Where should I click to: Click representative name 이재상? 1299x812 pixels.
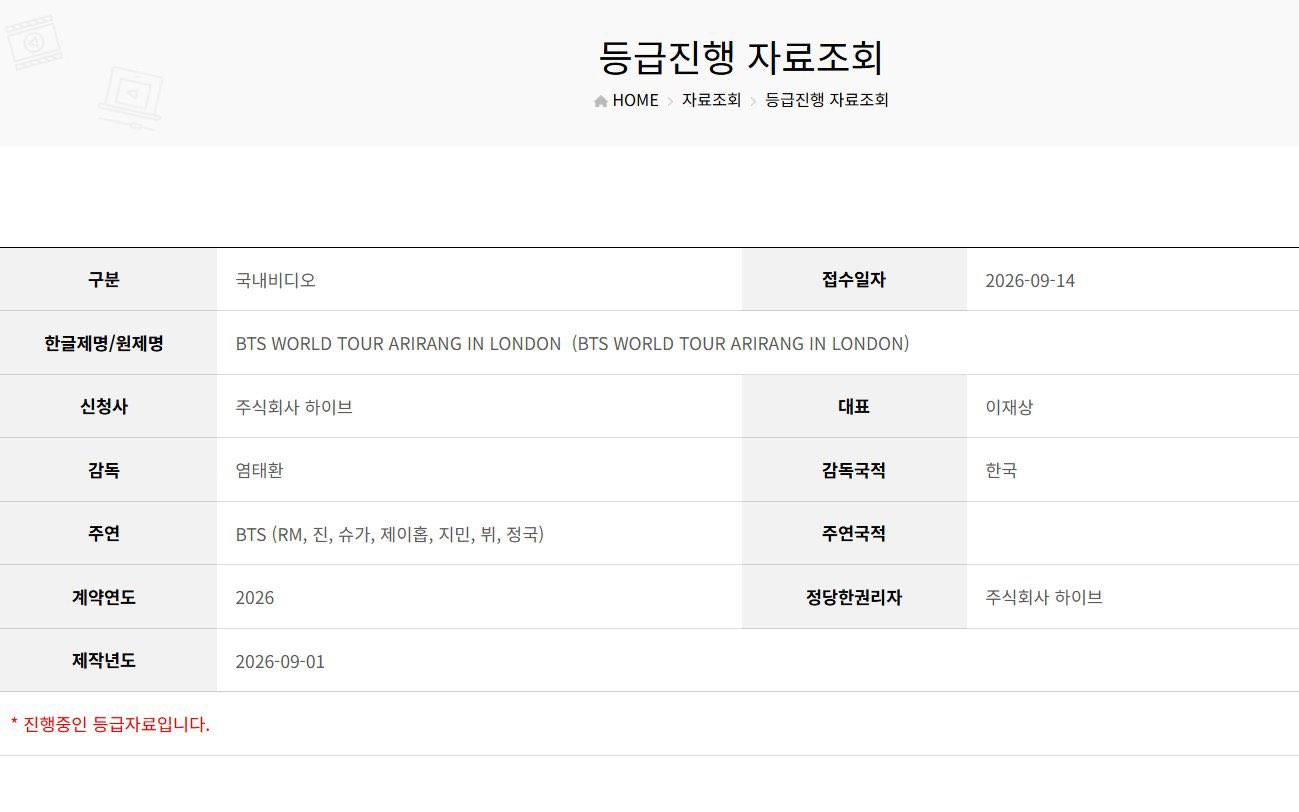(x=1009, y=407)
